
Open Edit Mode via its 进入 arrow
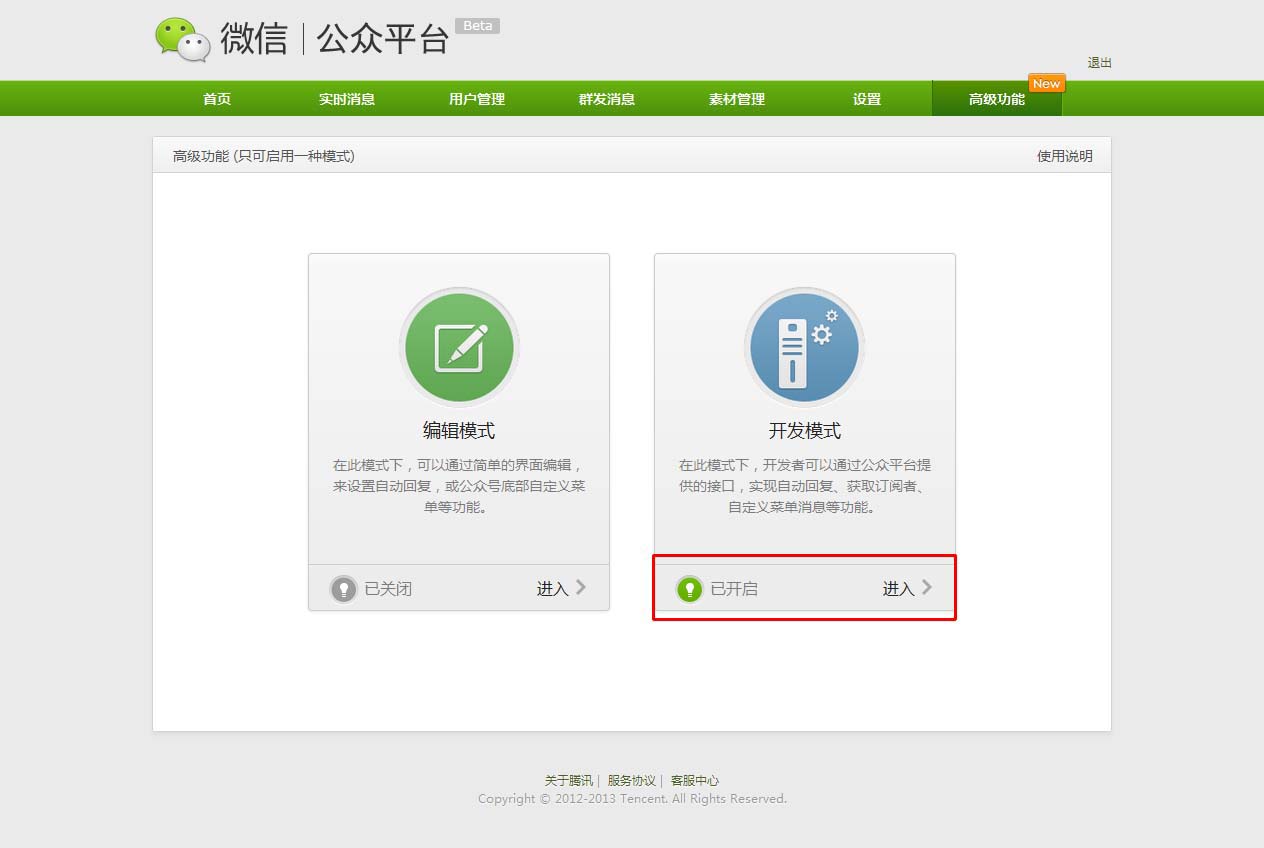pos(561,588)
